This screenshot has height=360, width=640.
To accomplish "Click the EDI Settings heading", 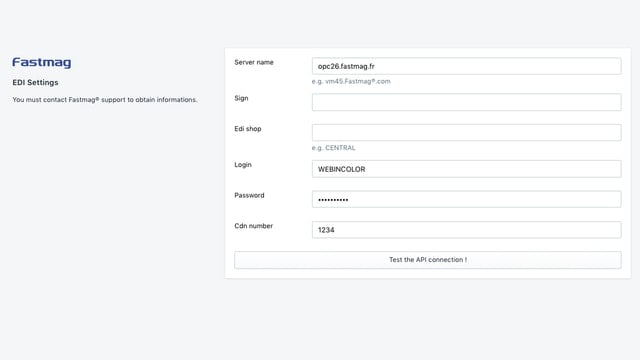I will click(36, 82).
